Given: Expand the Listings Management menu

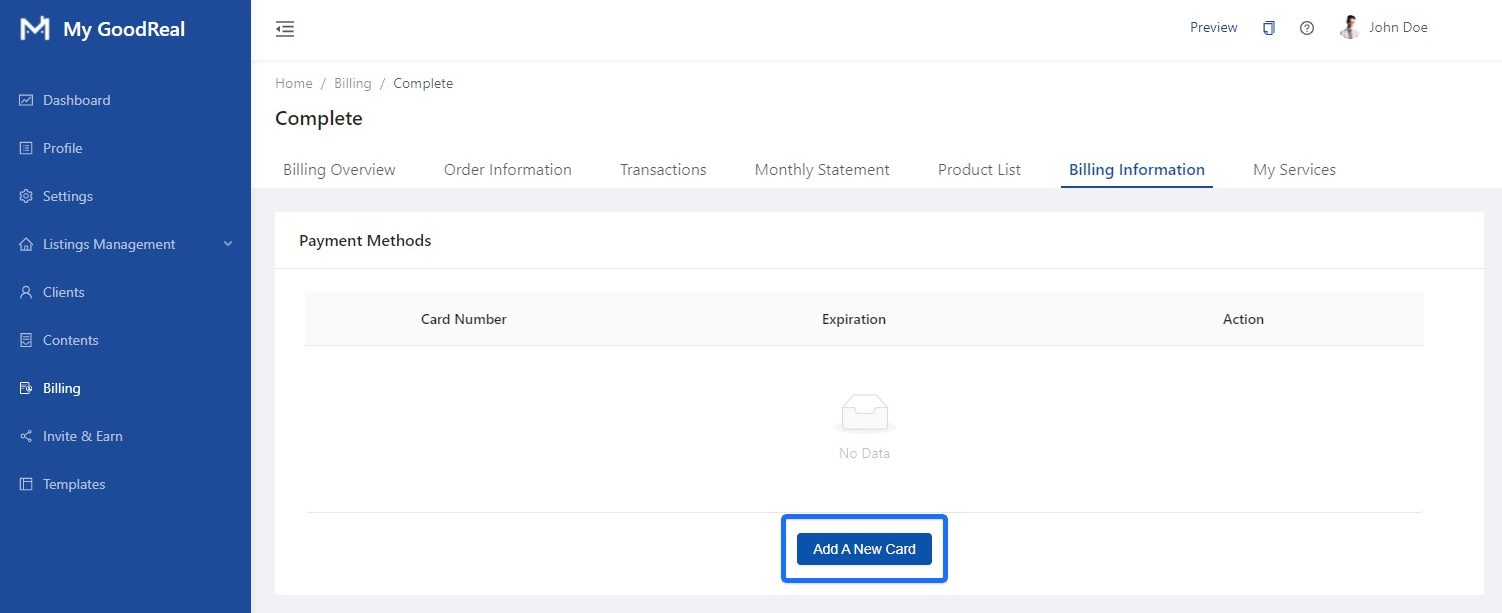Looking at the screenshot, I should [227, 243].
